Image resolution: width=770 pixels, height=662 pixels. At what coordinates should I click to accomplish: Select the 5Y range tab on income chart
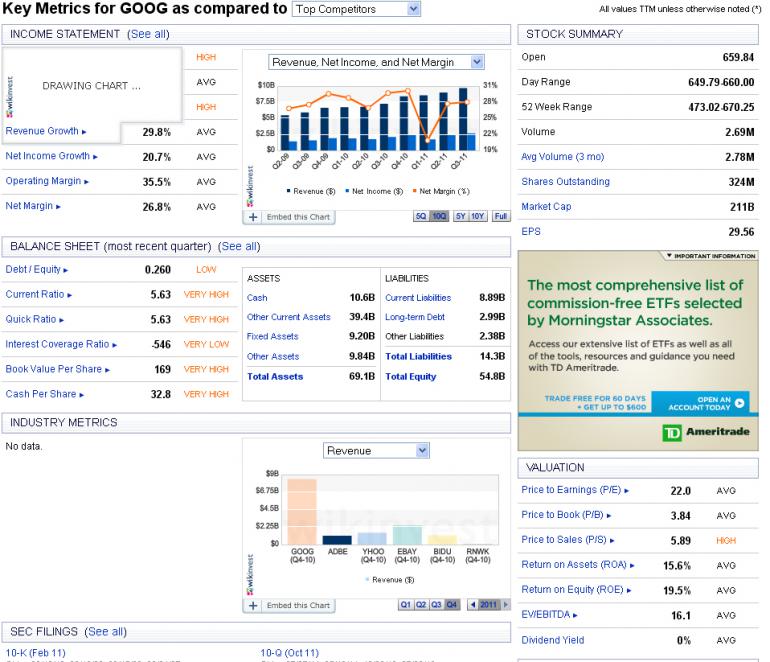tap(460, 216)
